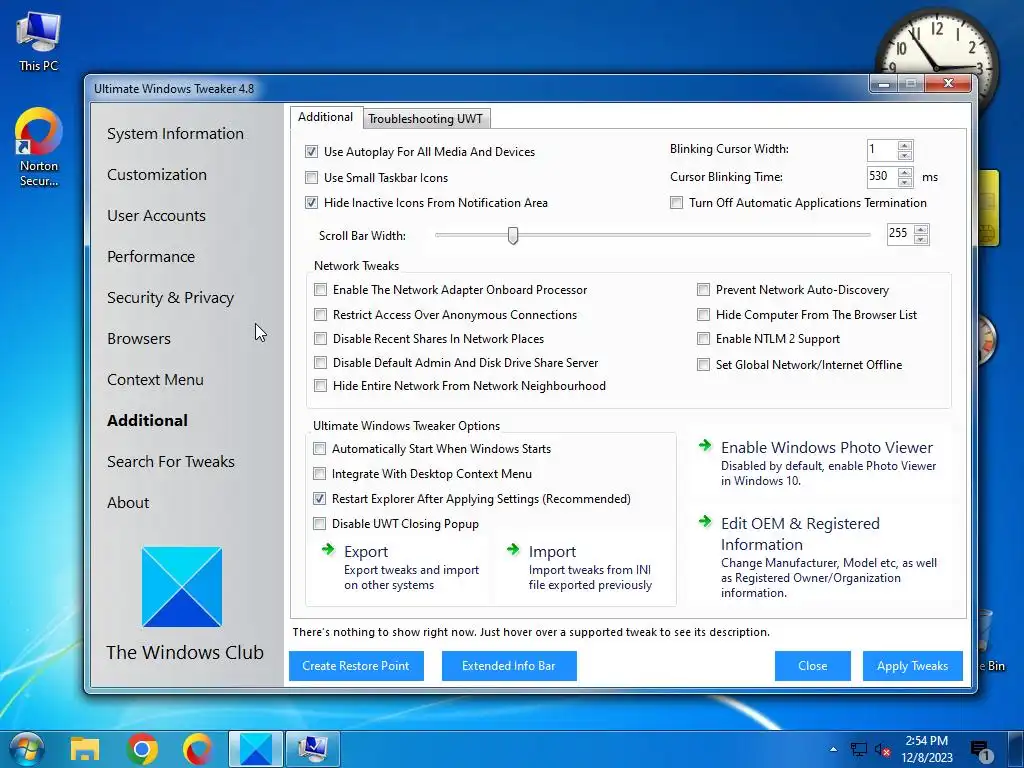Enable NTLM 2 Support checkbox

click(x=703, y=338)
